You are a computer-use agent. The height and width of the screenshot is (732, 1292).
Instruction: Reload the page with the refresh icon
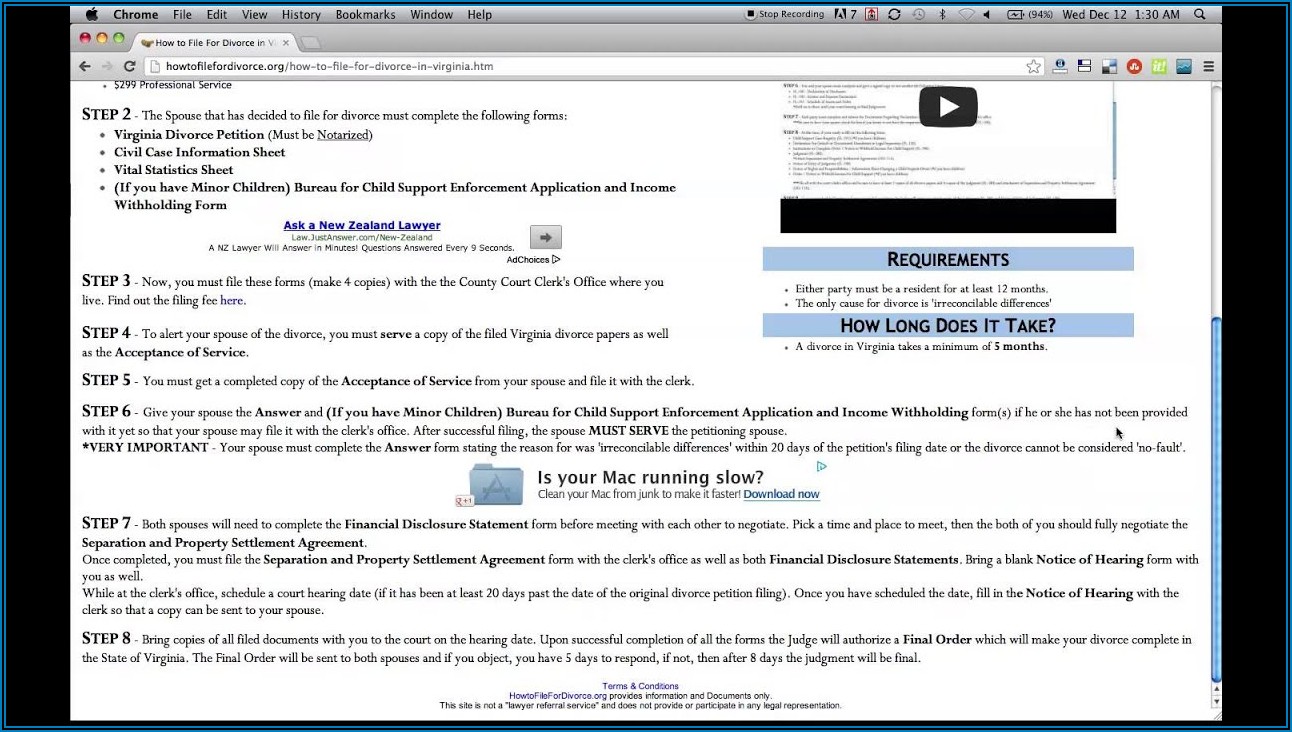coord(129,66)
